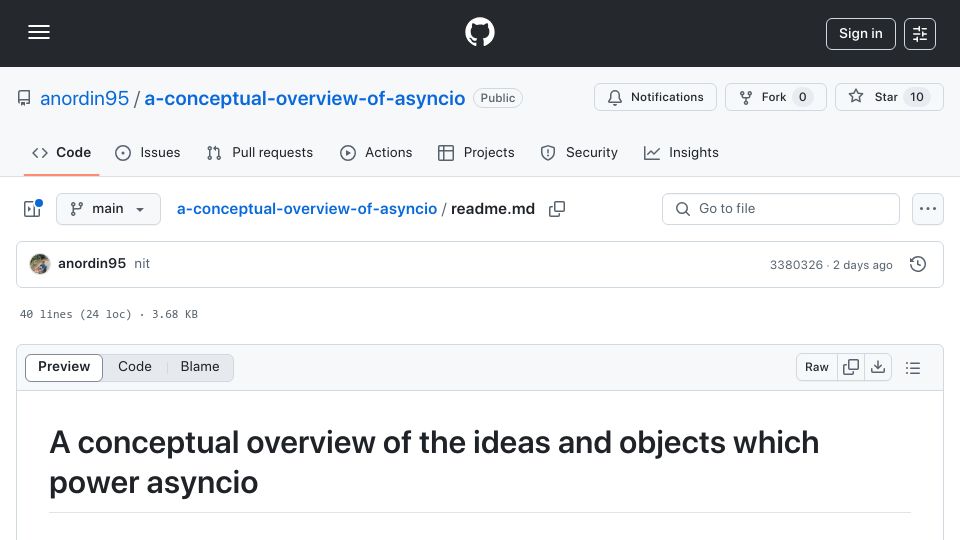This screenshot has height=540, width=960.
Task: Select the Preview view toggle
Action: [x=64, y=367]
